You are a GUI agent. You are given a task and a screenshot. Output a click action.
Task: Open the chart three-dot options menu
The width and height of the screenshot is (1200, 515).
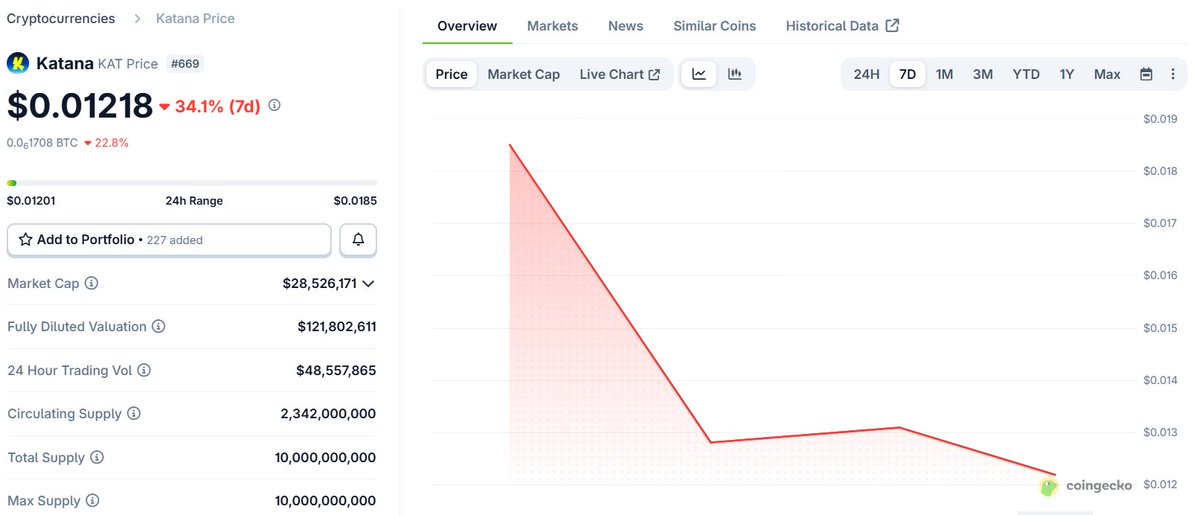click(x=1173, y=74)
